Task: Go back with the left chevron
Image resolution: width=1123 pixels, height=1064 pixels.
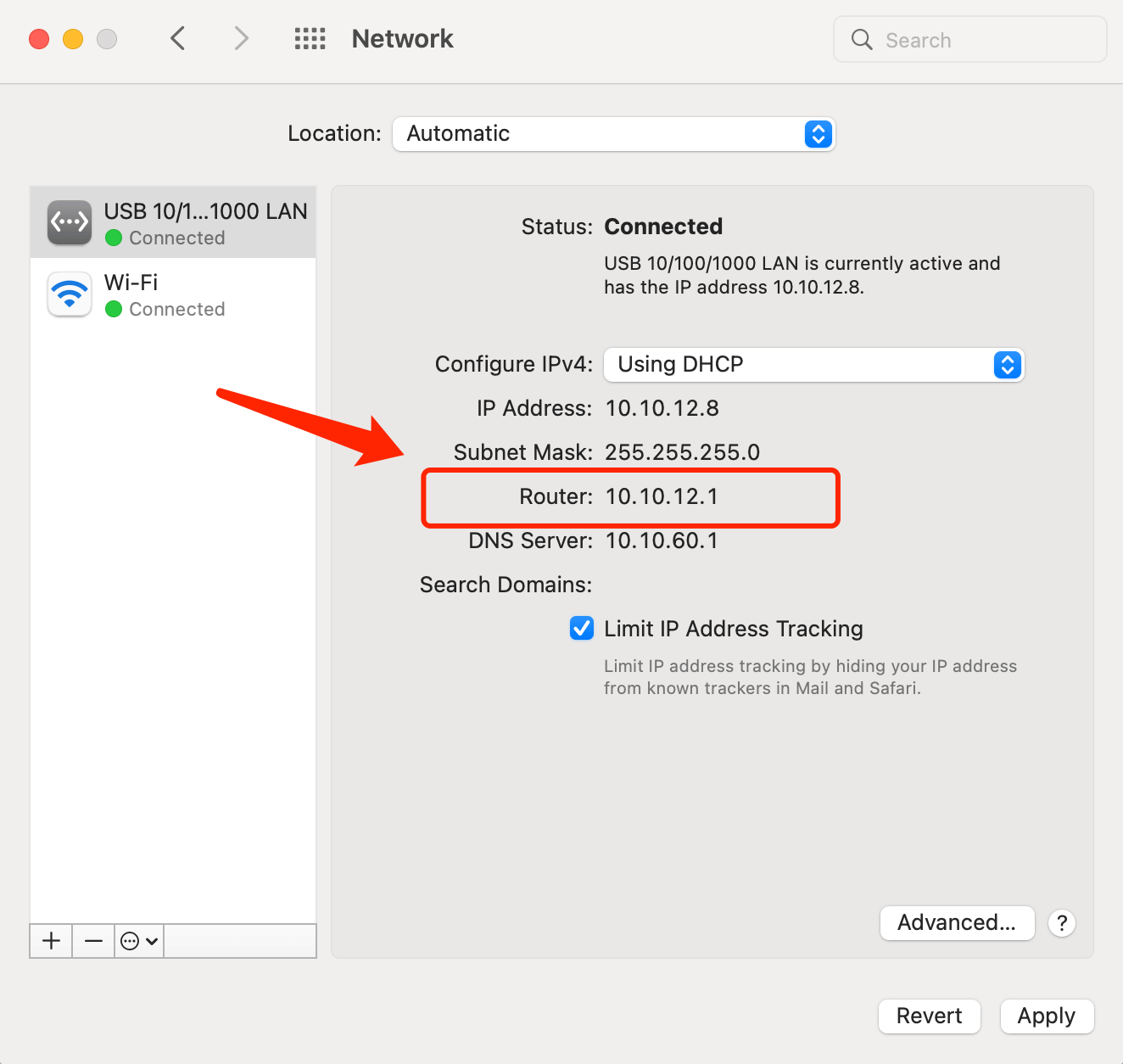Action: (x=177, y=38)
